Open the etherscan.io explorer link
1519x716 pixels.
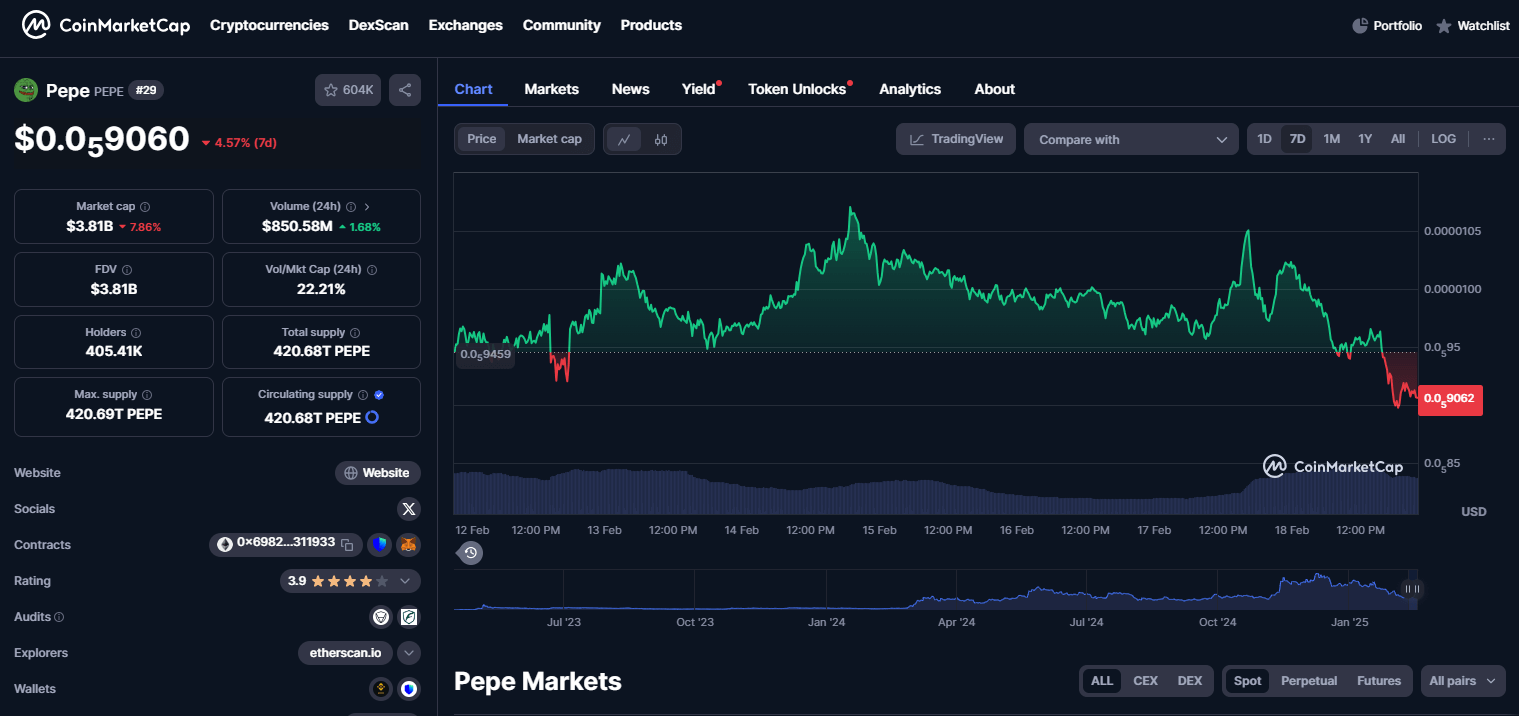pyautogui.click(x=345, y=652)
